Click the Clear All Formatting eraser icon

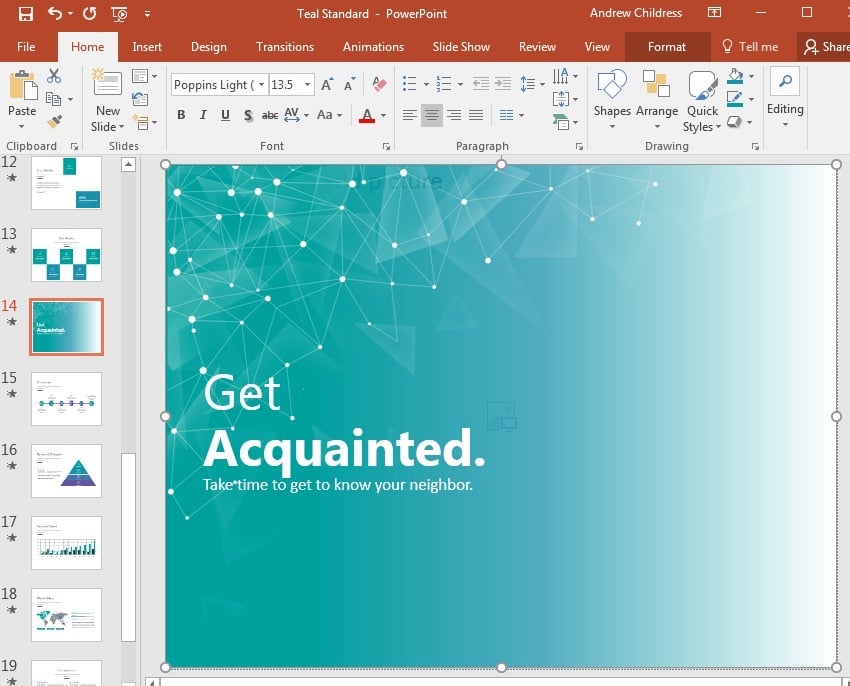(x=379, y=85)
